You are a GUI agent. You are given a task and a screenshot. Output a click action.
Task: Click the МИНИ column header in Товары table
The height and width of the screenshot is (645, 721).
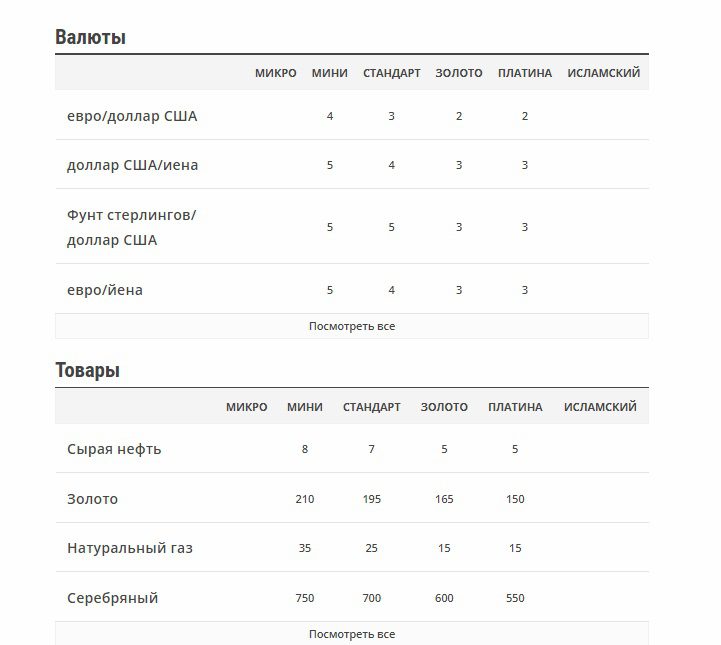pyautogui.click(x=304, y=407)
